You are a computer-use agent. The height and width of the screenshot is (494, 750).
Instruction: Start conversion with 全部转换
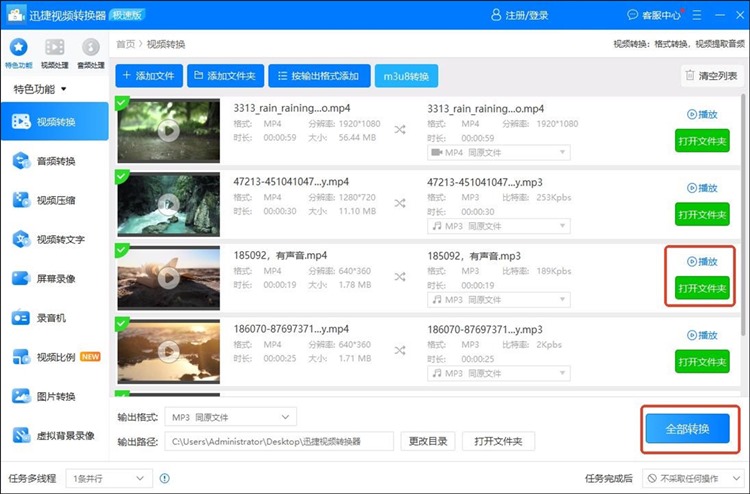pyautogui.click(x=687, y=429)
